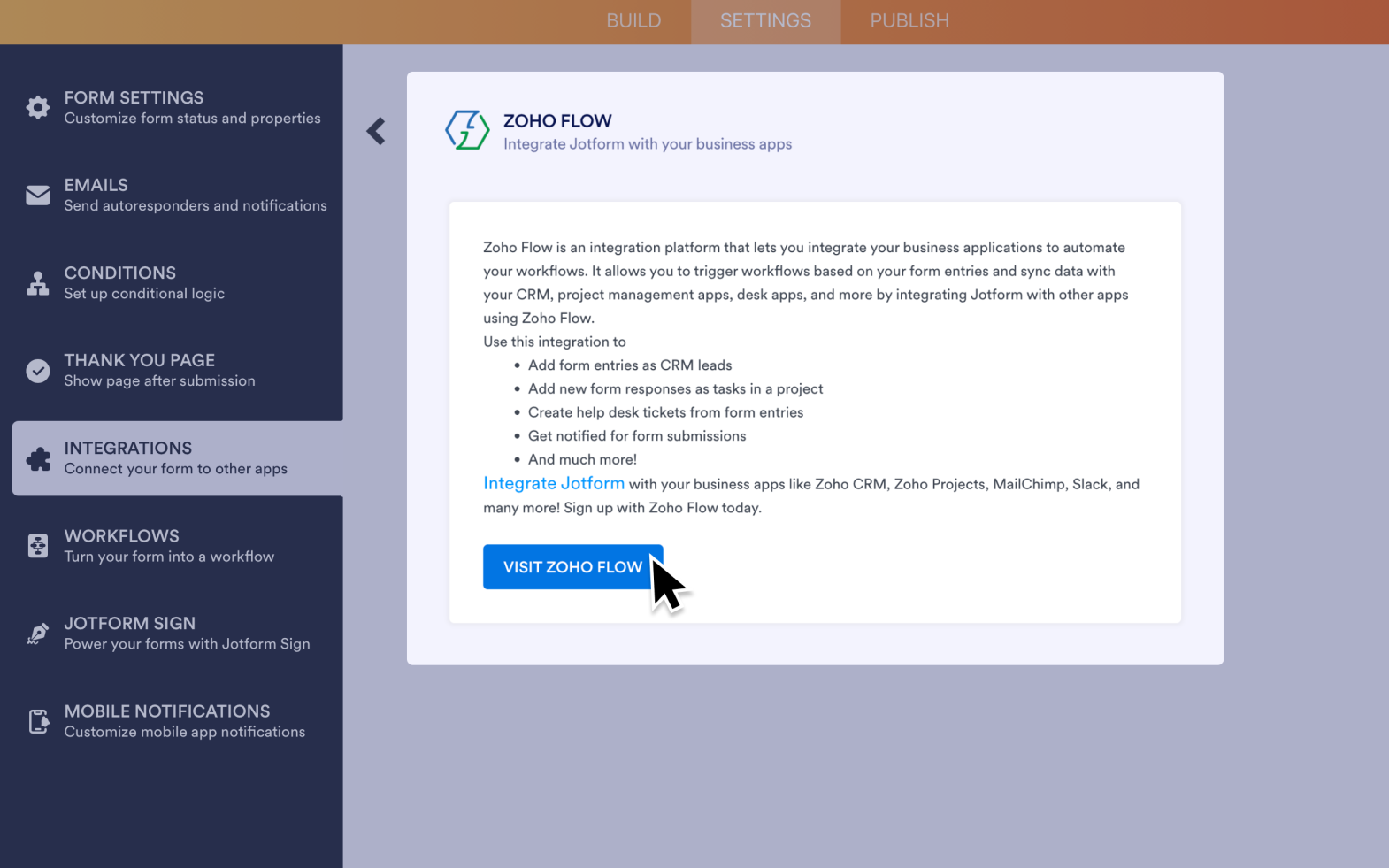
Task: Follow the Integrate Jotform link
Action: 553,483
